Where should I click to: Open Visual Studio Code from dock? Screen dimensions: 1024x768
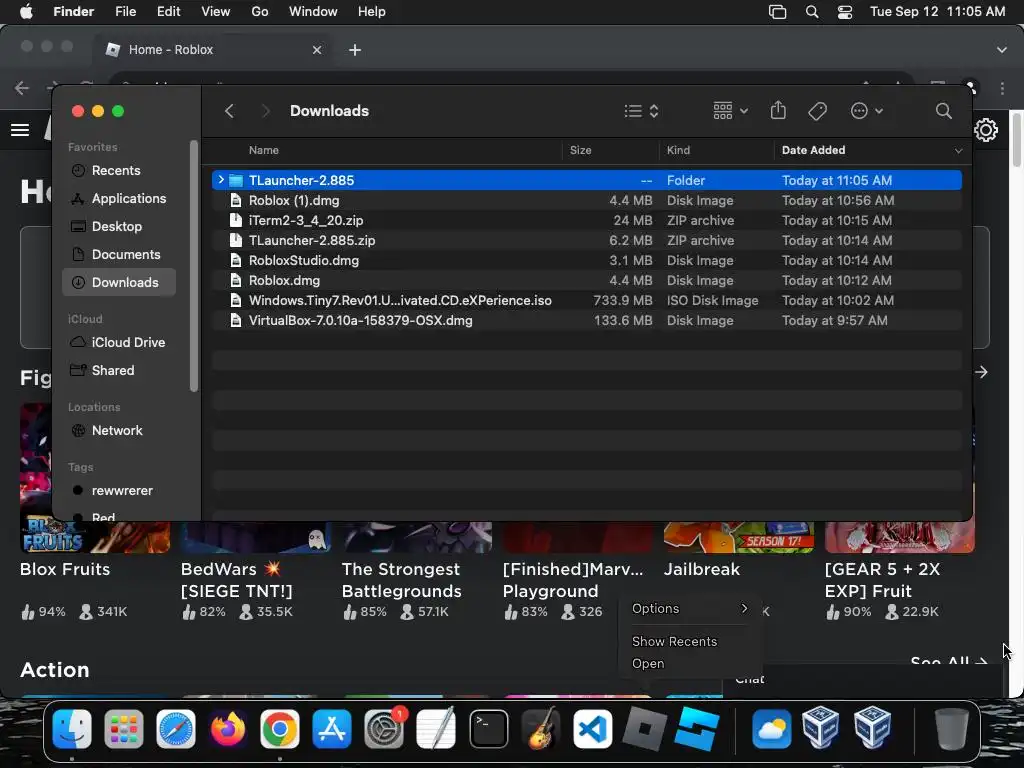pyautogui.click(x=592, y=728)
